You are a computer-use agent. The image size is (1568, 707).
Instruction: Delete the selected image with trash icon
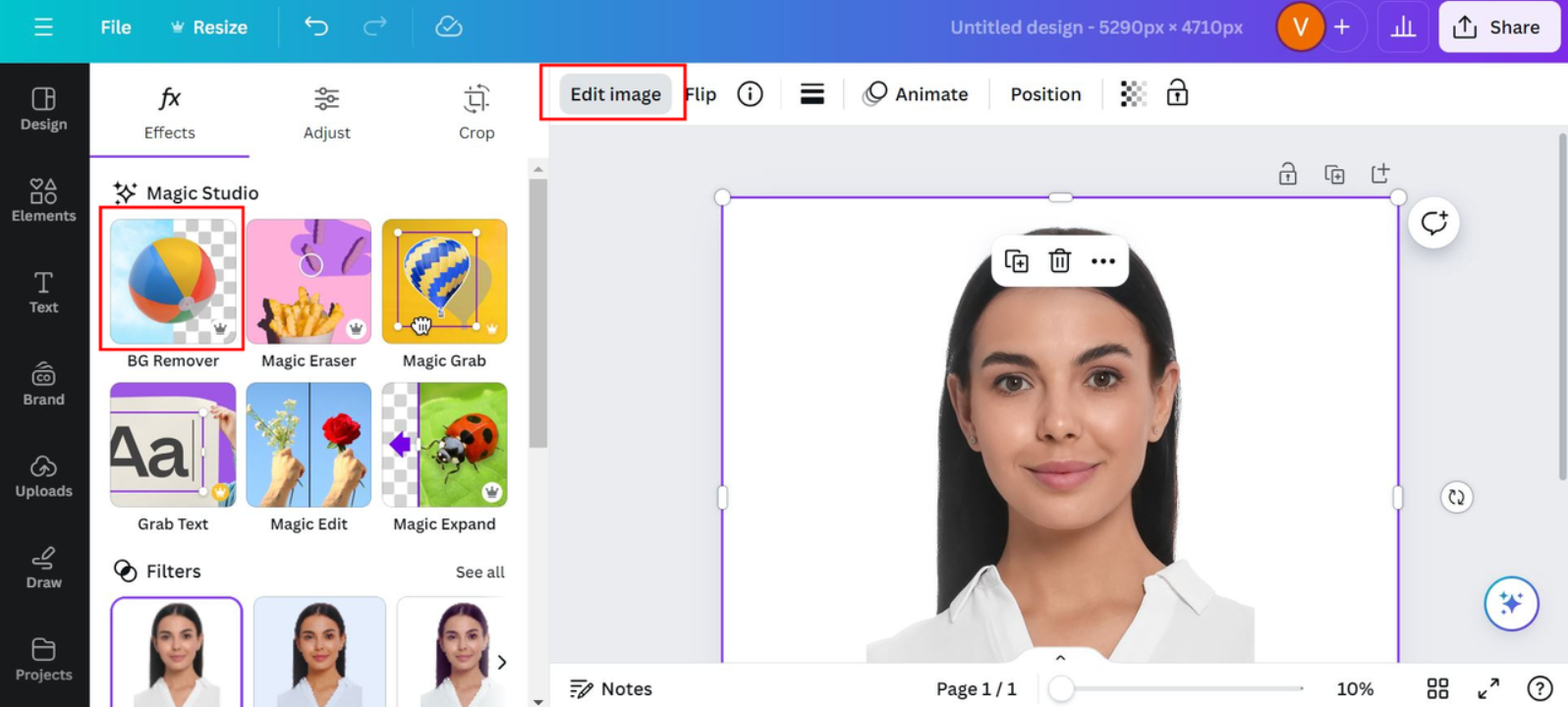point(1059,261)
